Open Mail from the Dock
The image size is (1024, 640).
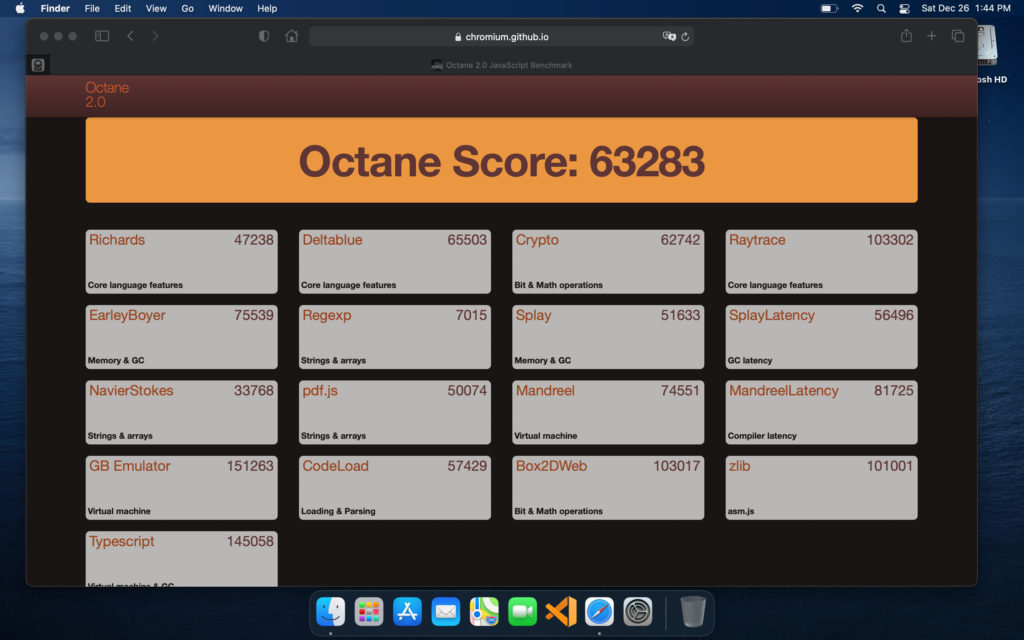[445, 612]
